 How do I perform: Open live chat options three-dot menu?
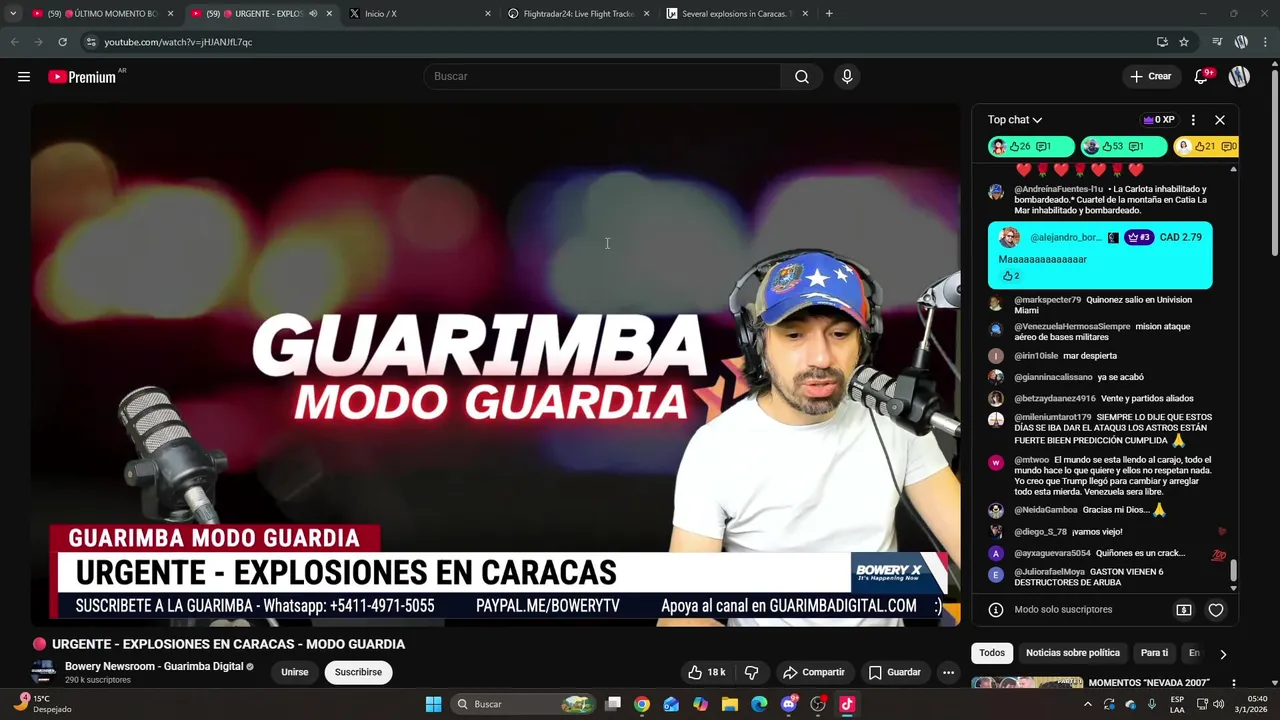tap(1193, 119)
